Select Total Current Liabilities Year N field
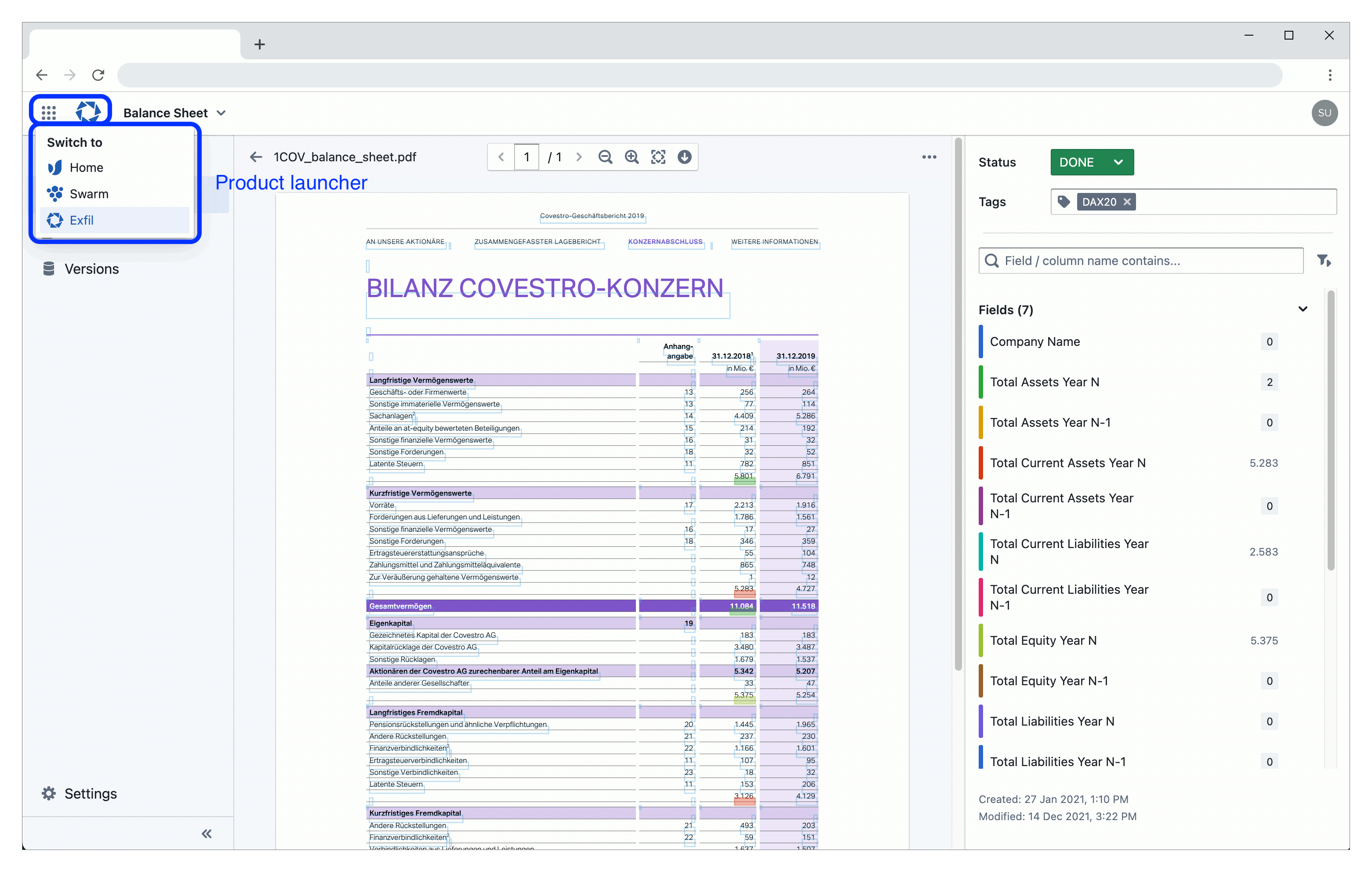 1128,552
